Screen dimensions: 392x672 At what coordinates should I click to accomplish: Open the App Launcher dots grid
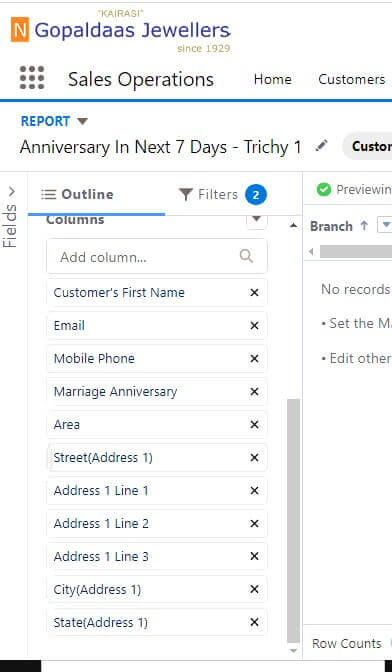tap(32, 78)
